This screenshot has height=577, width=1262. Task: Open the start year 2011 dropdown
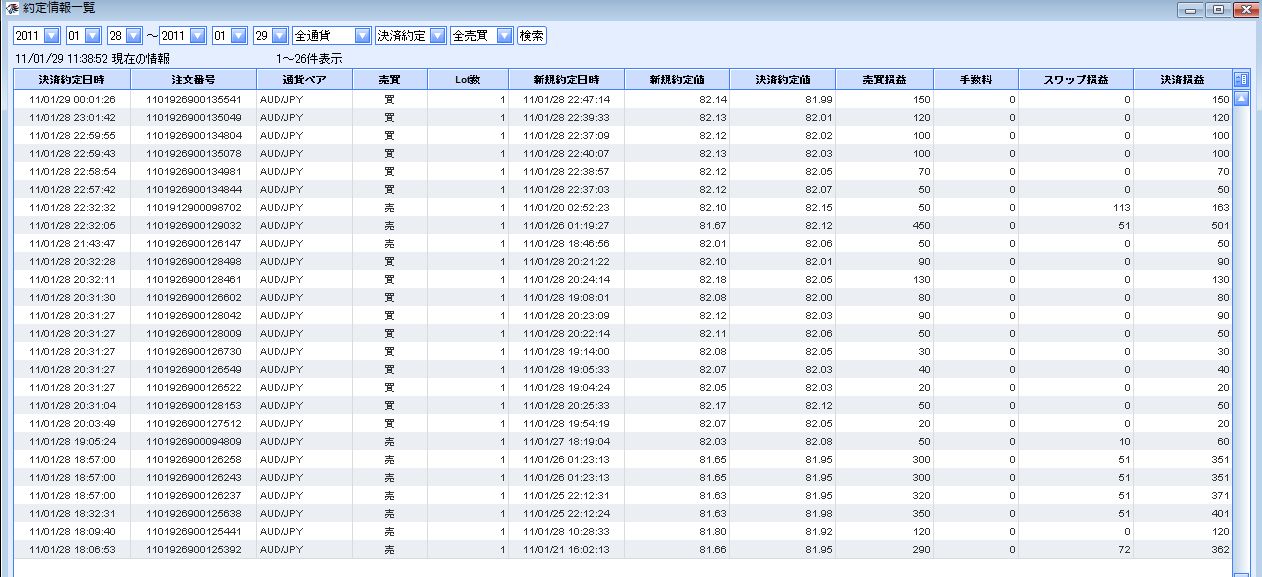pyautogui.click(x=51, y=35)
